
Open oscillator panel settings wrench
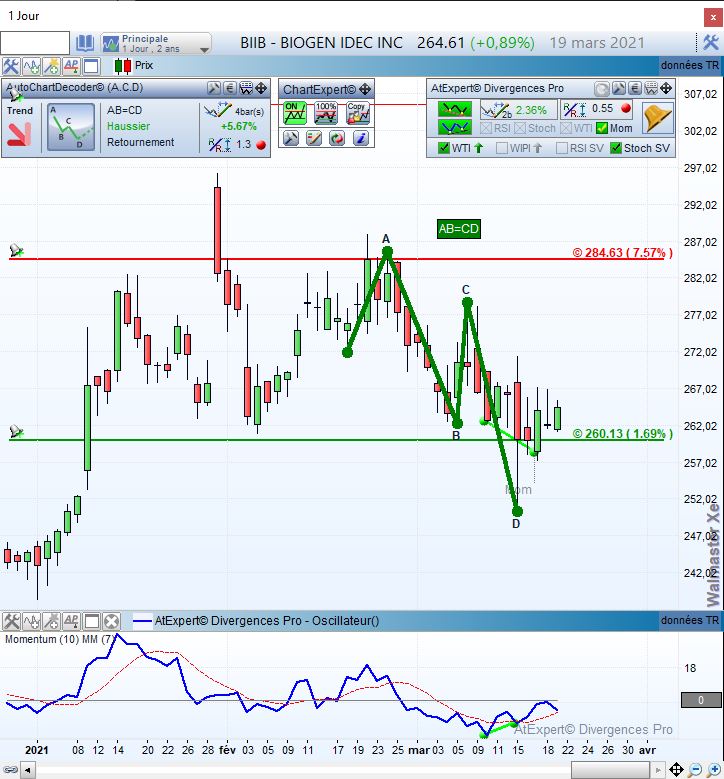click(x=11, y=621)
